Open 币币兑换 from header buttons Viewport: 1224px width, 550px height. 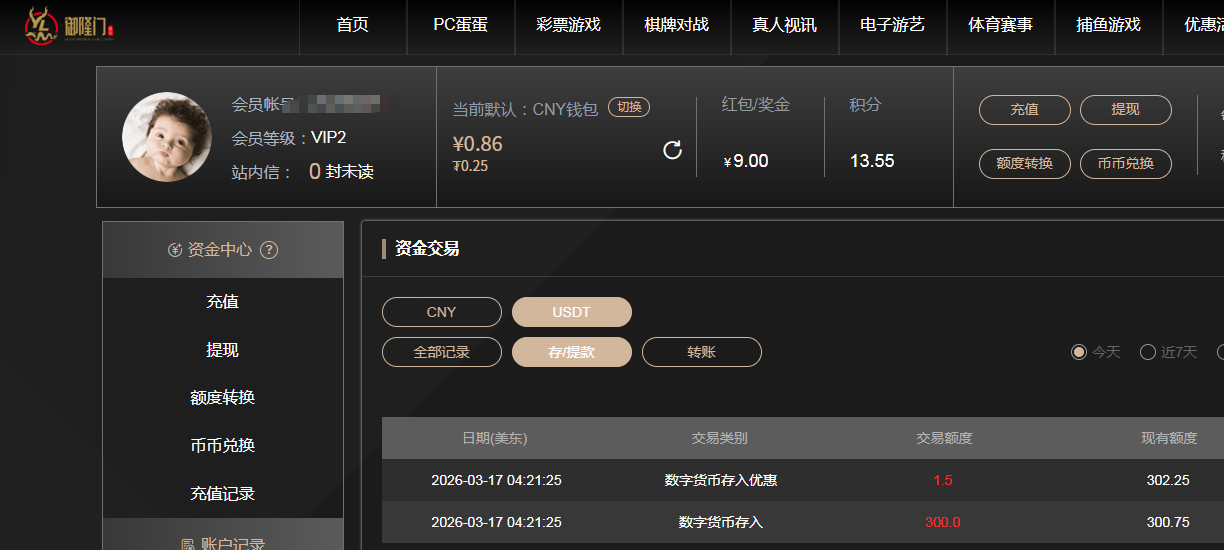click(x=1125, y=163)
